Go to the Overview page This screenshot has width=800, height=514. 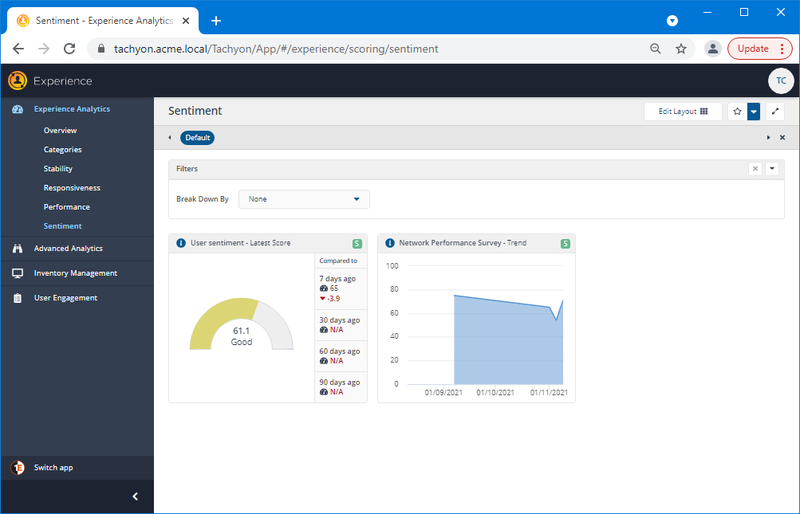[60, 130]
